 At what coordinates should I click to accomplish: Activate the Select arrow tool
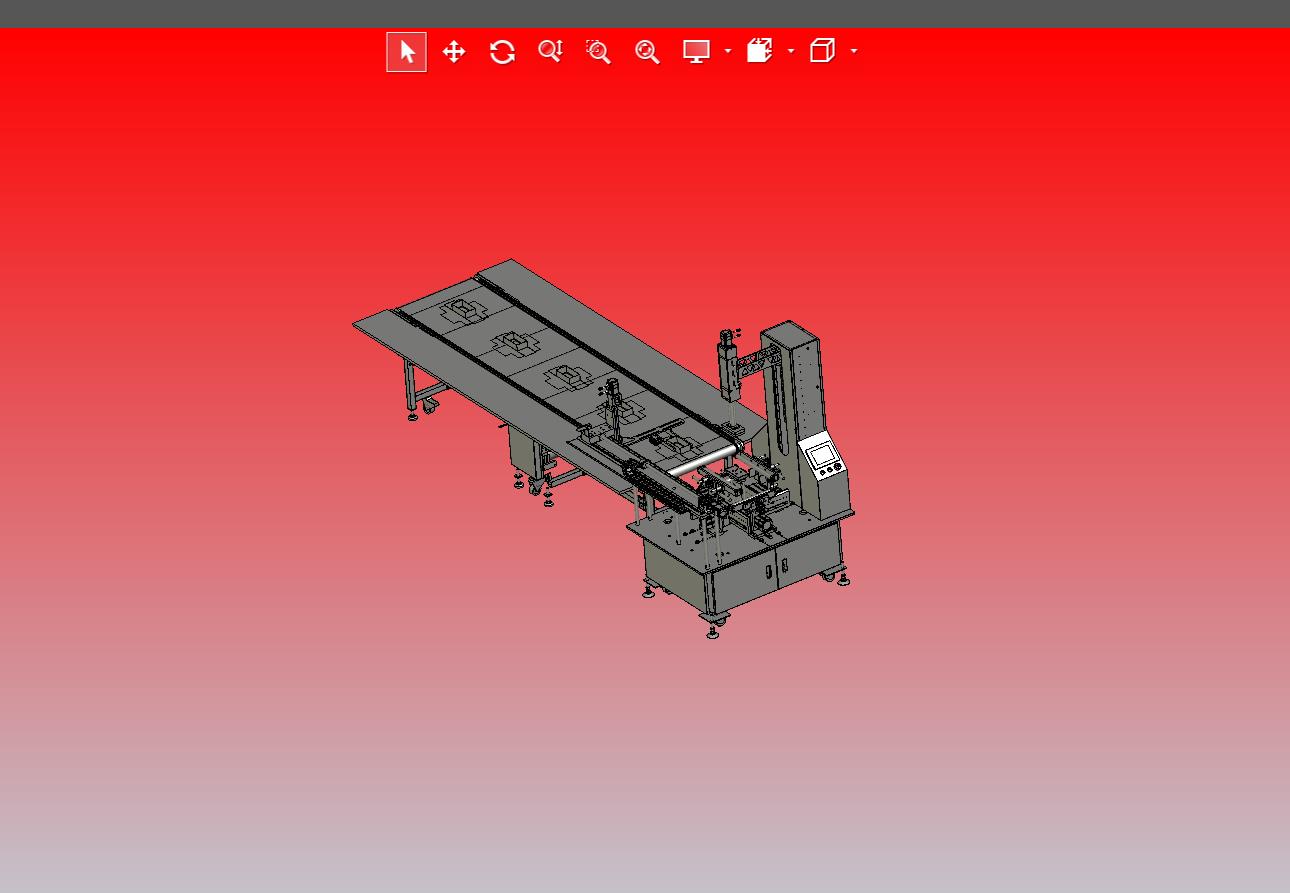(x=406, y=52)
